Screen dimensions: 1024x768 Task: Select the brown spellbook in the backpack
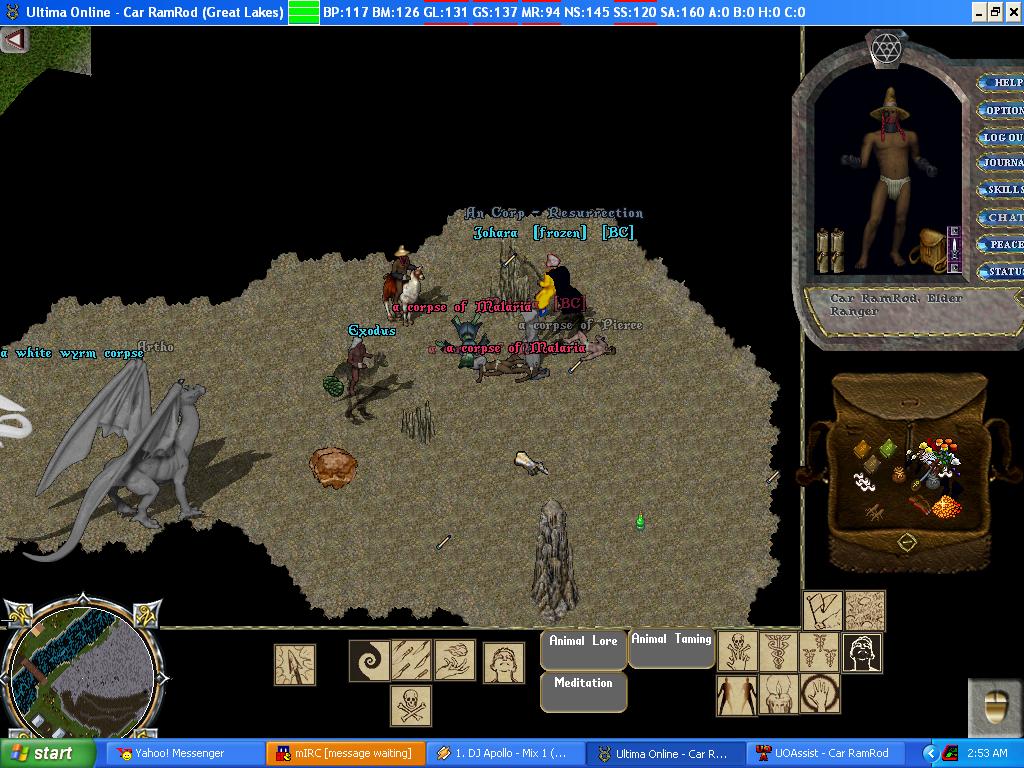tap(872, 464)
